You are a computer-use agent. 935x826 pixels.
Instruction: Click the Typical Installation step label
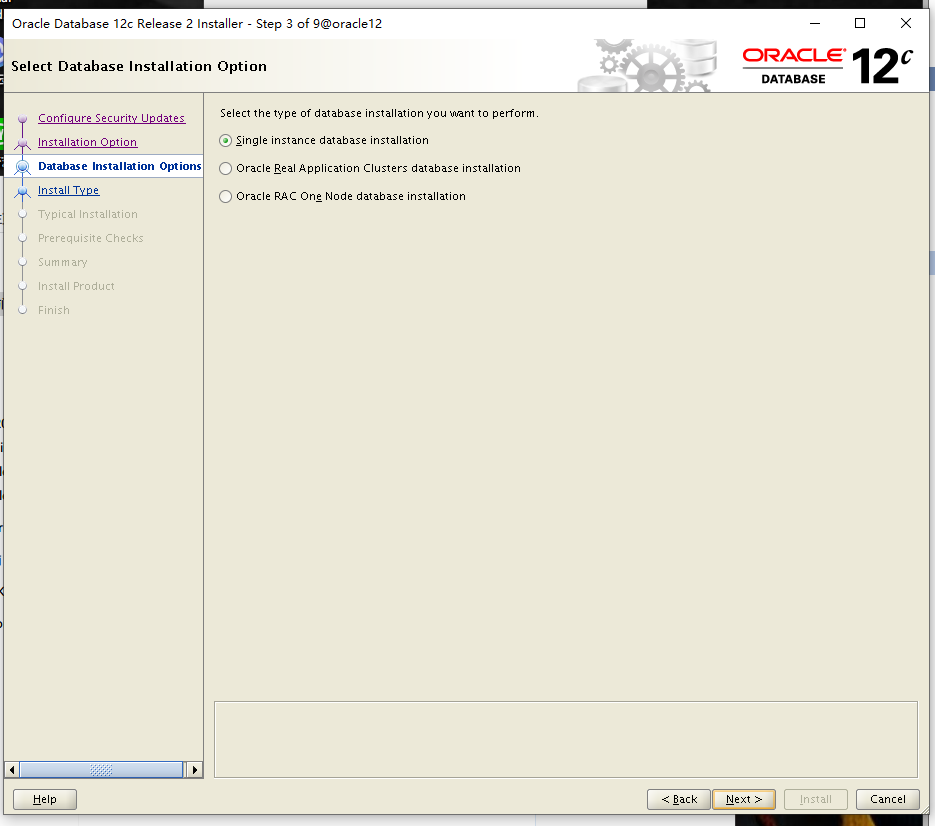[88, 214]
